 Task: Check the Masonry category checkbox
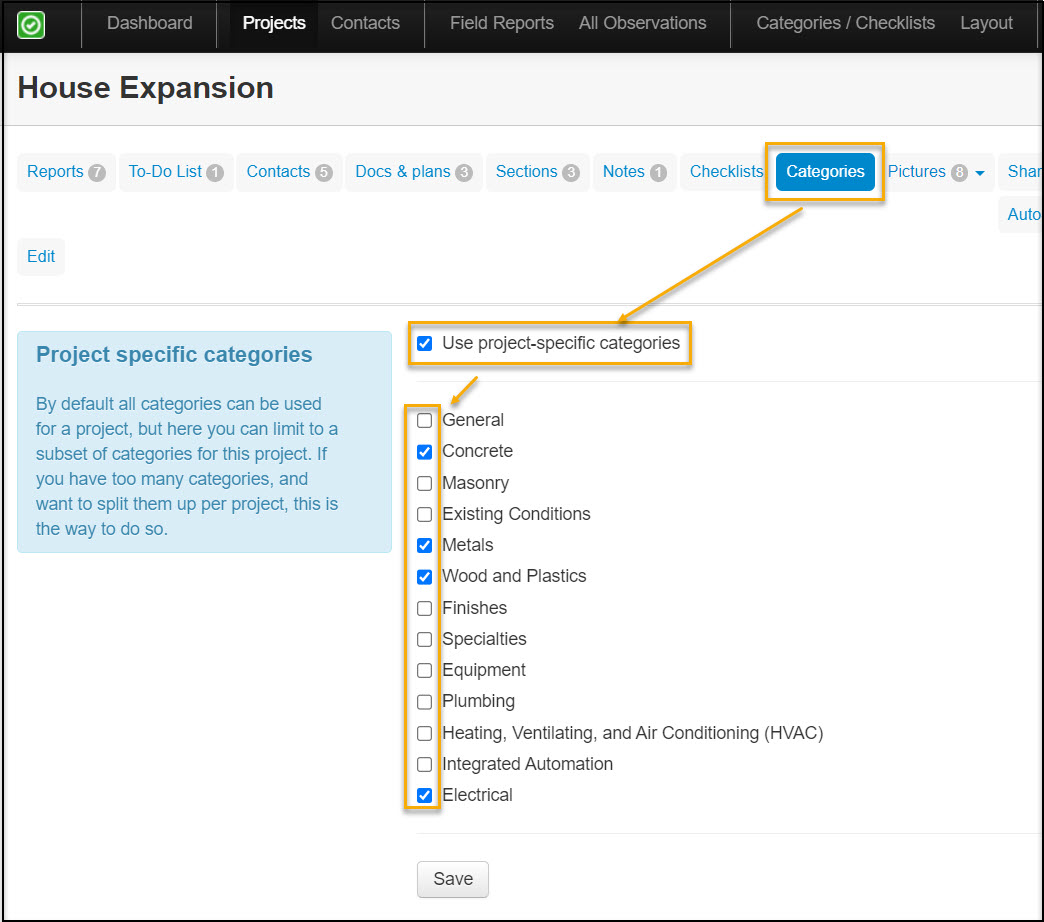click(425, 484)
